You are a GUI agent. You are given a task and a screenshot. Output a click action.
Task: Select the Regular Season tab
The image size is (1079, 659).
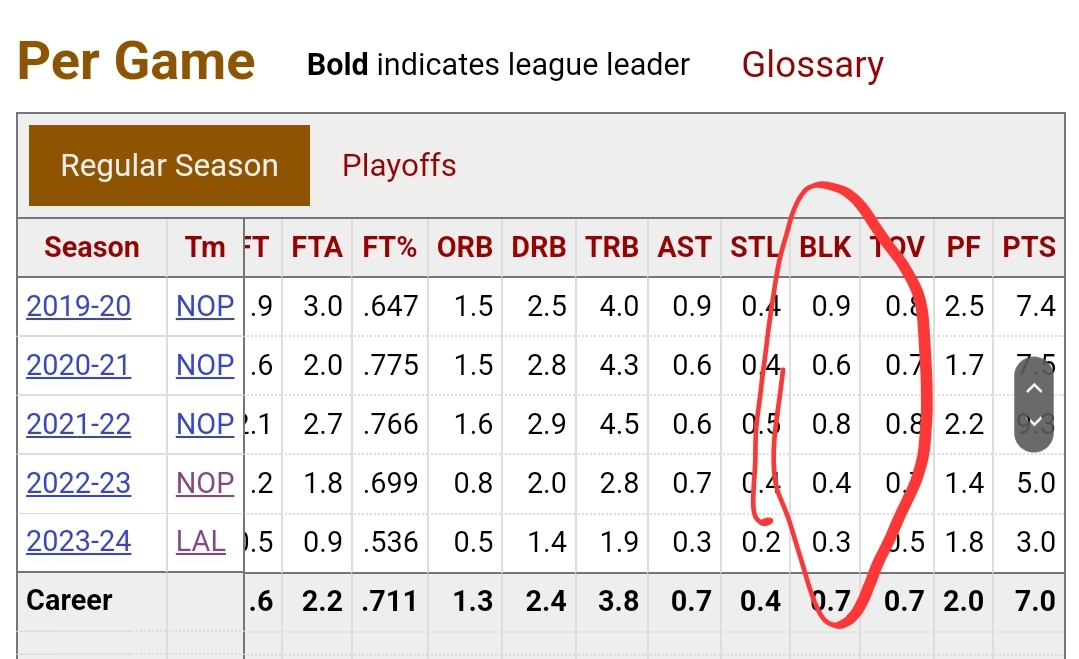169,166
